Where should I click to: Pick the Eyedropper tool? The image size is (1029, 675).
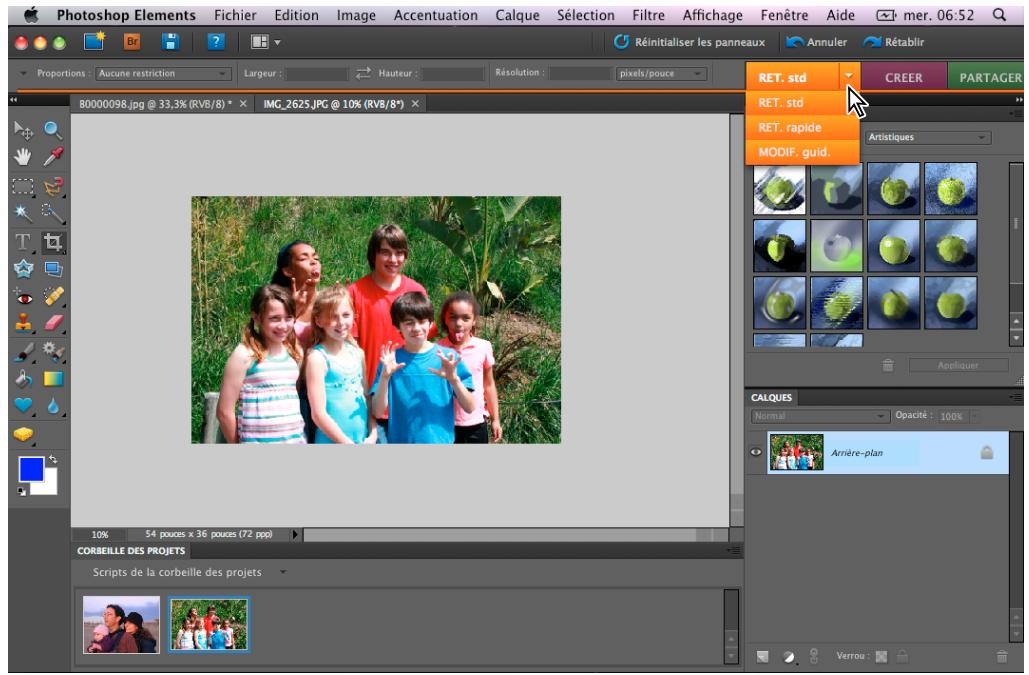[x=51, y=157]
